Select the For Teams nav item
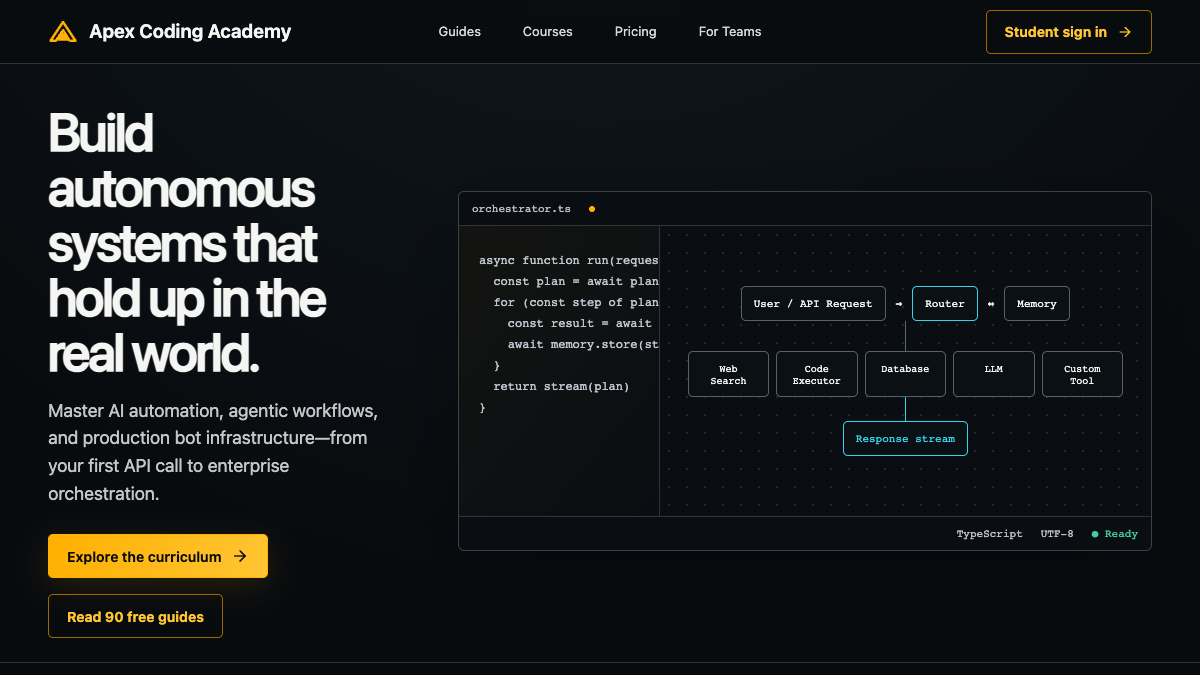 click(x=730, y=32)
